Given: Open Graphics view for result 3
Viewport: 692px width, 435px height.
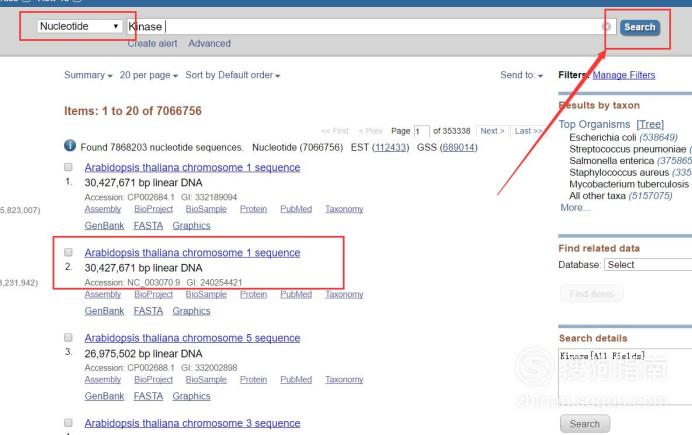Looking at the screenshot, I should [x=191, y=396].
